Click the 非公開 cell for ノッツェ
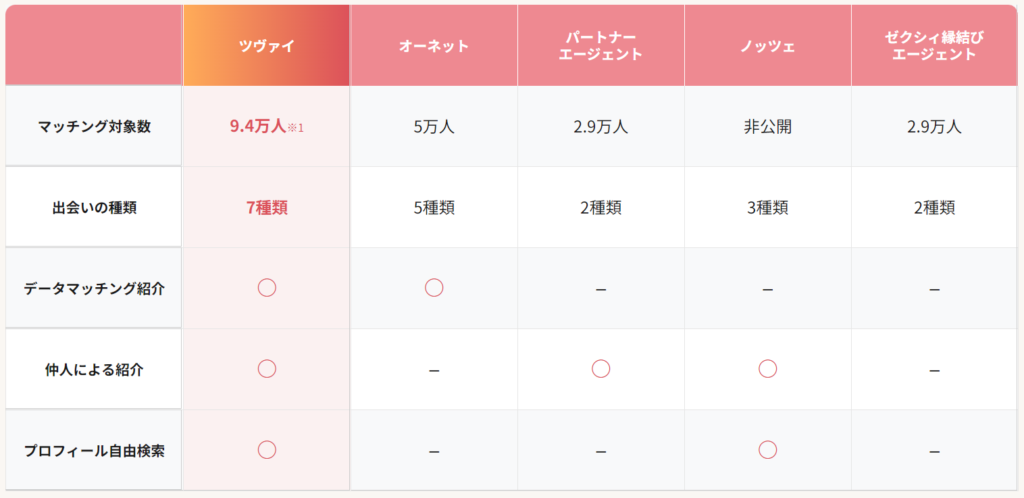Viewport: 1024px width, 498px height. [768, 127]
